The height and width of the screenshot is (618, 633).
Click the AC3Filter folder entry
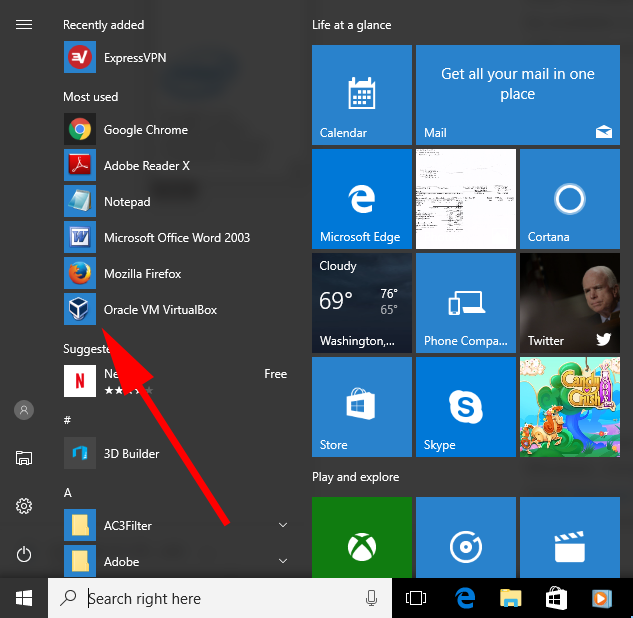click(176, 525)
